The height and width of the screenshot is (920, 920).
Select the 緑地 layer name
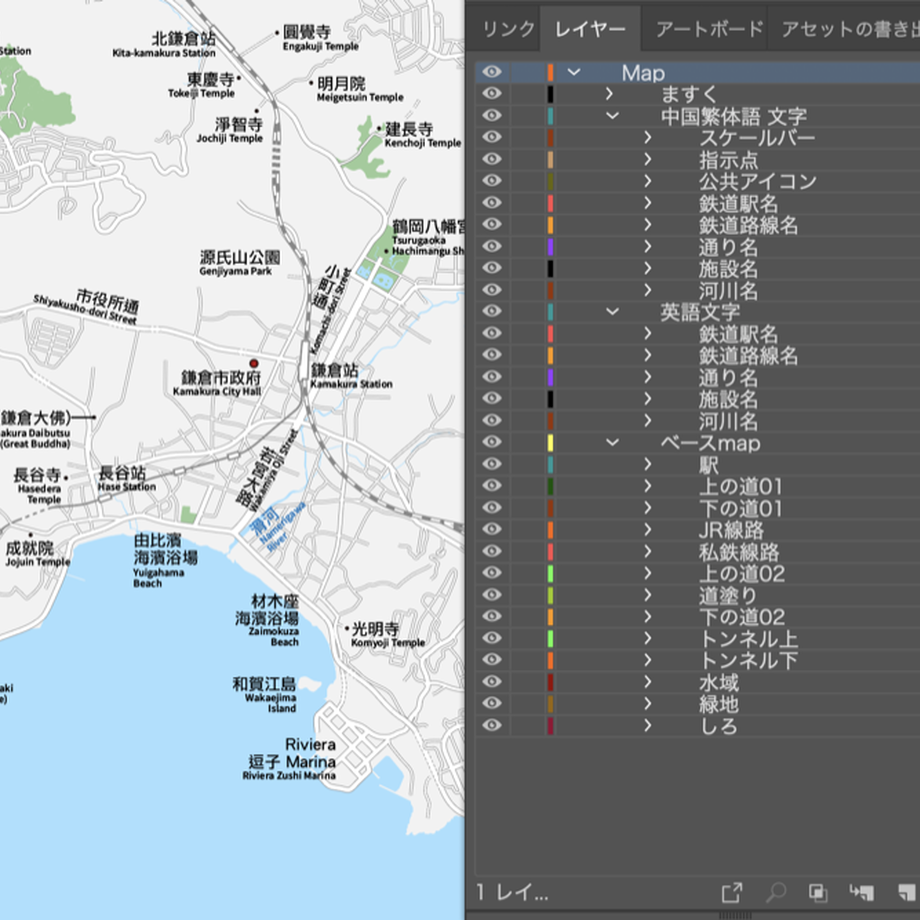pyautogui.click(x=719, y=704)
